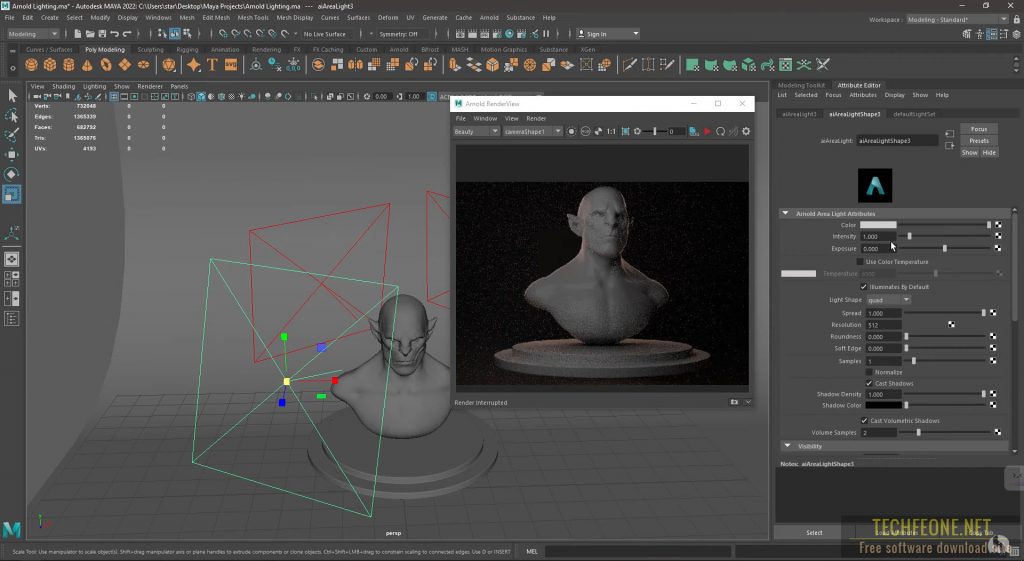Viewport: 1024px width, 561px height.
Task: Create a polygon cylinder from the shelf
Action: point(69,65)
